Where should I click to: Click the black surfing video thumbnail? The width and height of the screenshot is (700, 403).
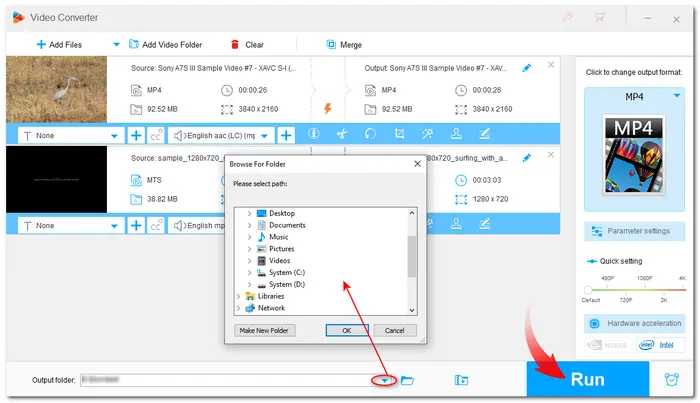tap(56, 179)
